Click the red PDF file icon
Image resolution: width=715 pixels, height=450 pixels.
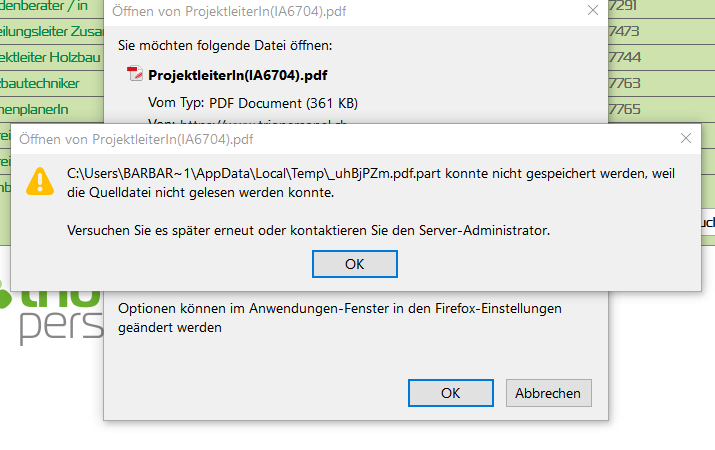tap(136, 74)
